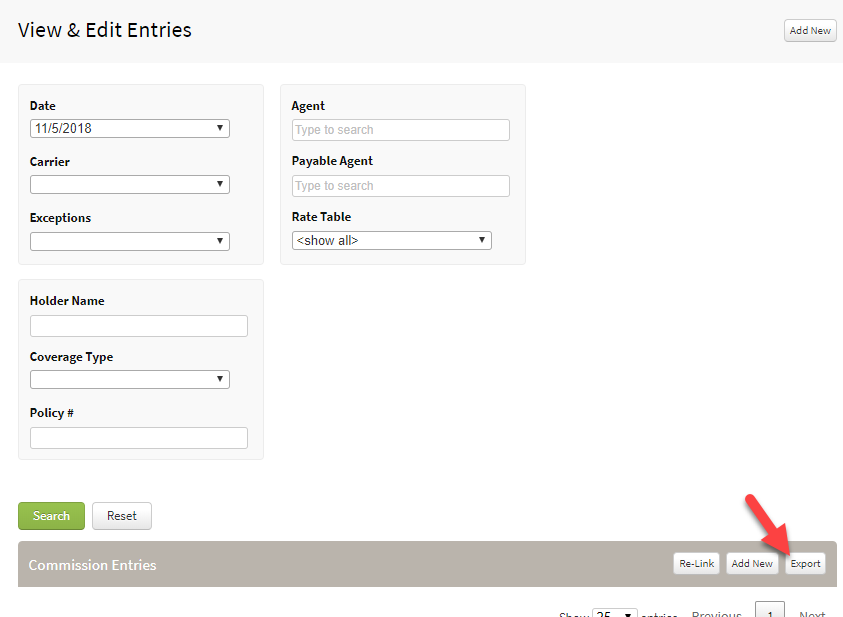The image size is (843, 617).
Task: Click the Reset button
Action: click(x=121, y=515)
